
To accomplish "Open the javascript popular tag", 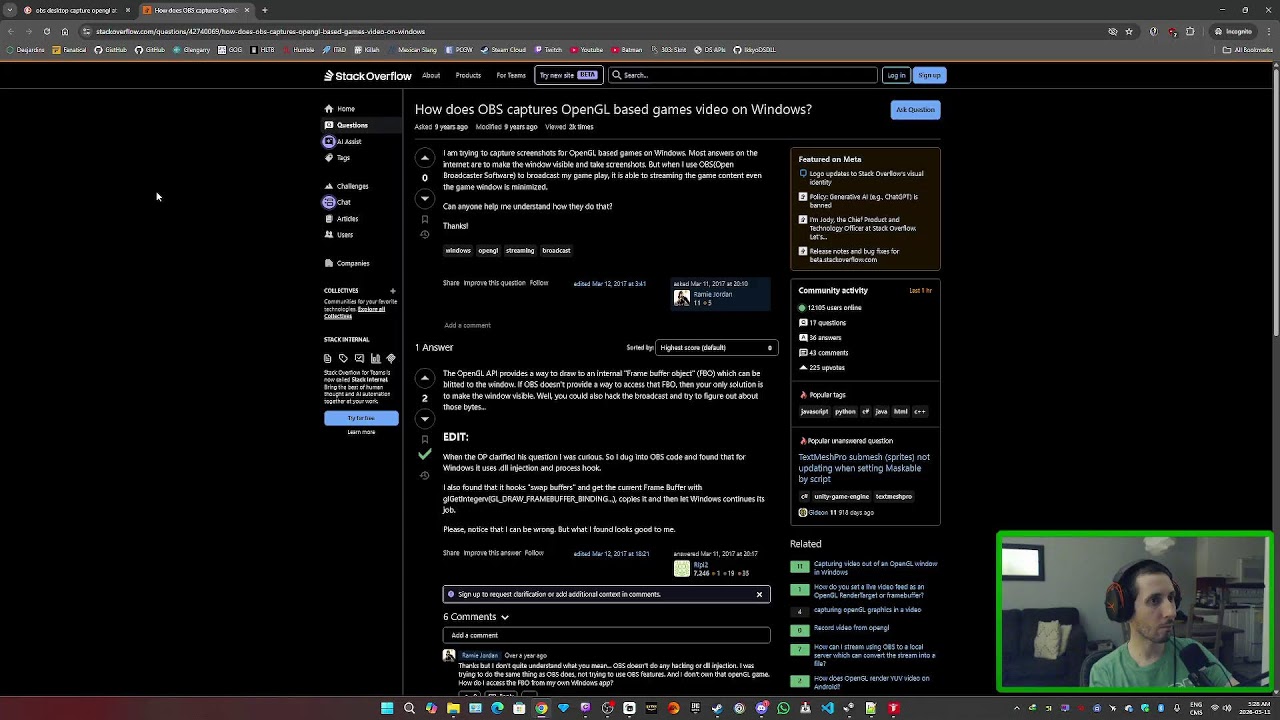I will 814,412.
